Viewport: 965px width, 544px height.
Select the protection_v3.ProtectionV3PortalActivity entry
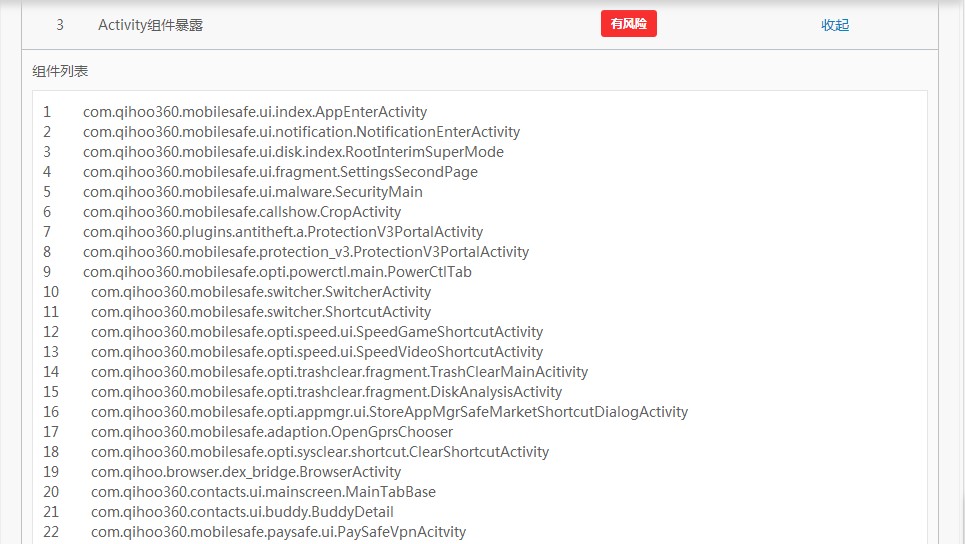pyautogui.click(x=306, y=252)
